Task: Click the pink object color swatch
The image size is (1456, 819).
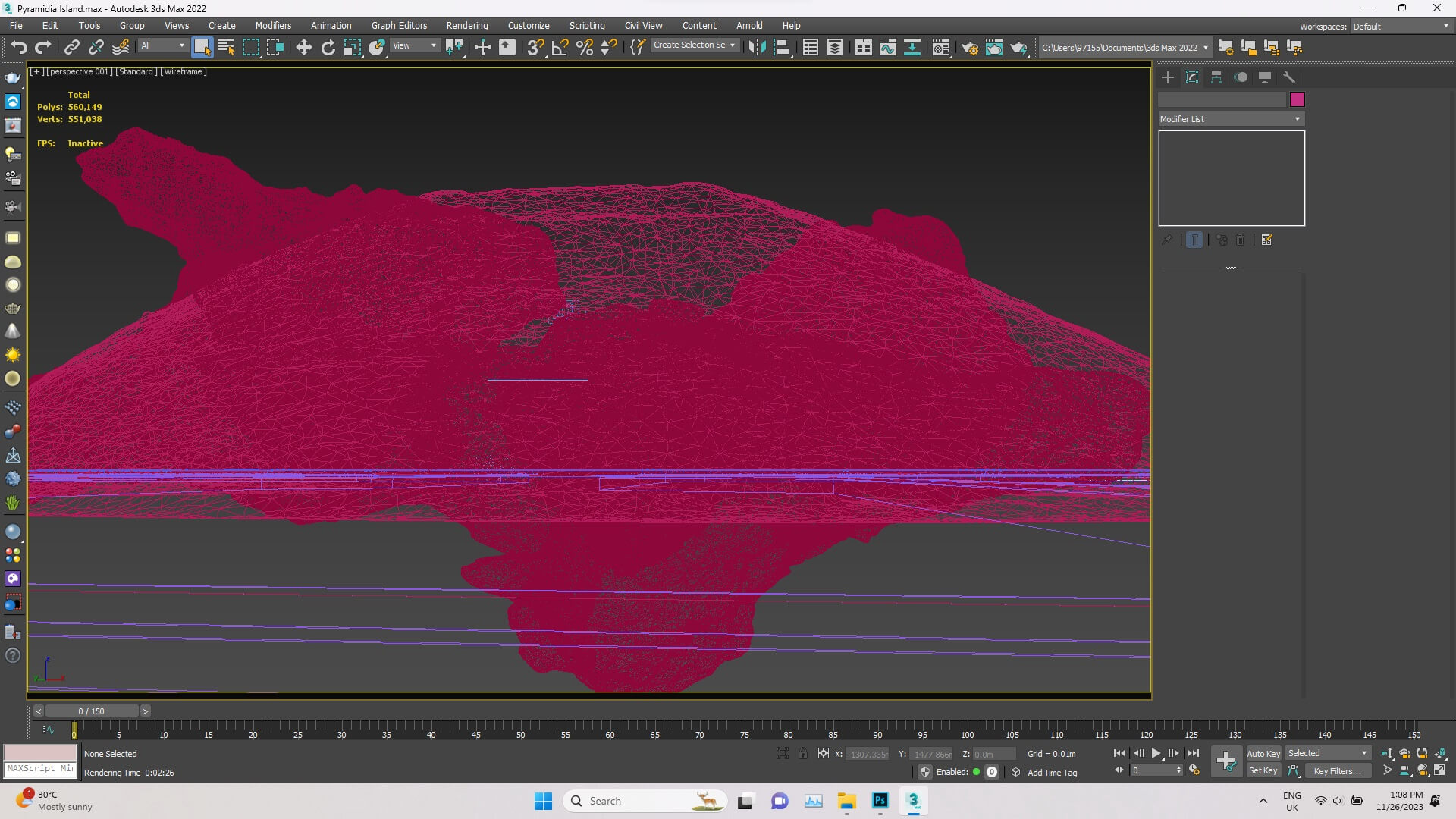Action: [1297, 99]
